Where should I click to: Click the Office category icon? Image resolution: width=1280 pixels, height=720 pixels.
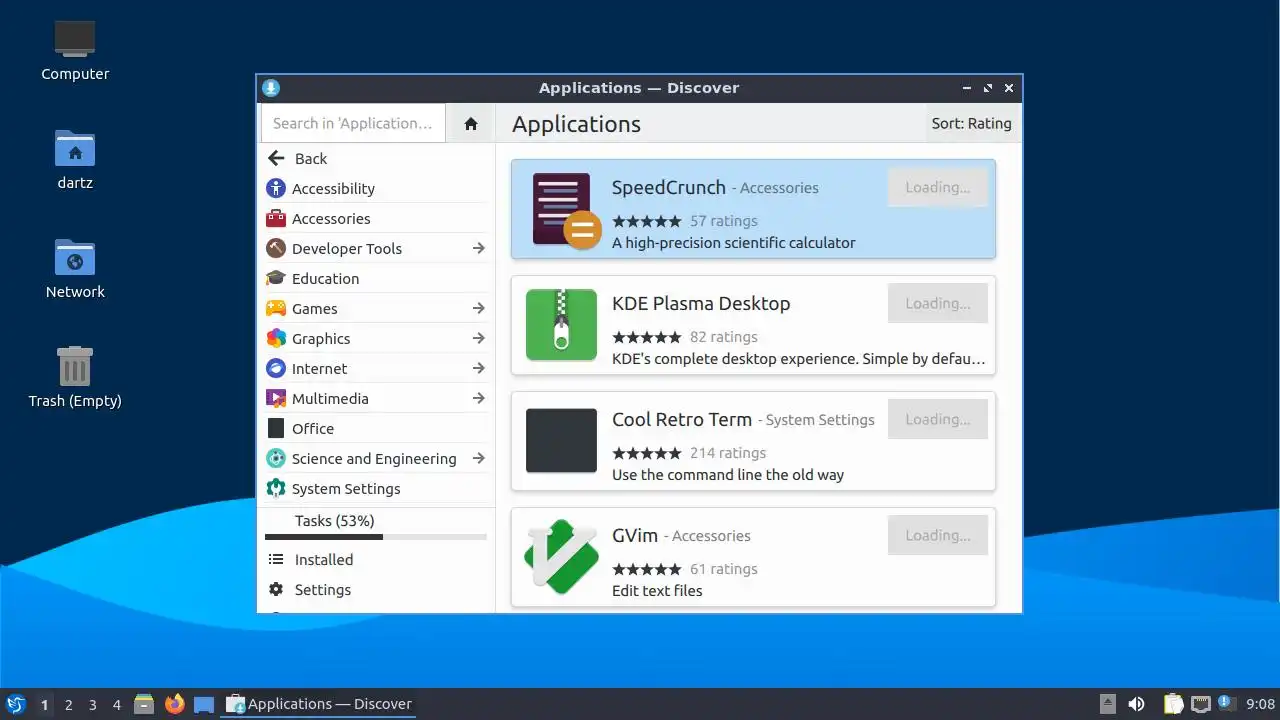pos(276,428)
